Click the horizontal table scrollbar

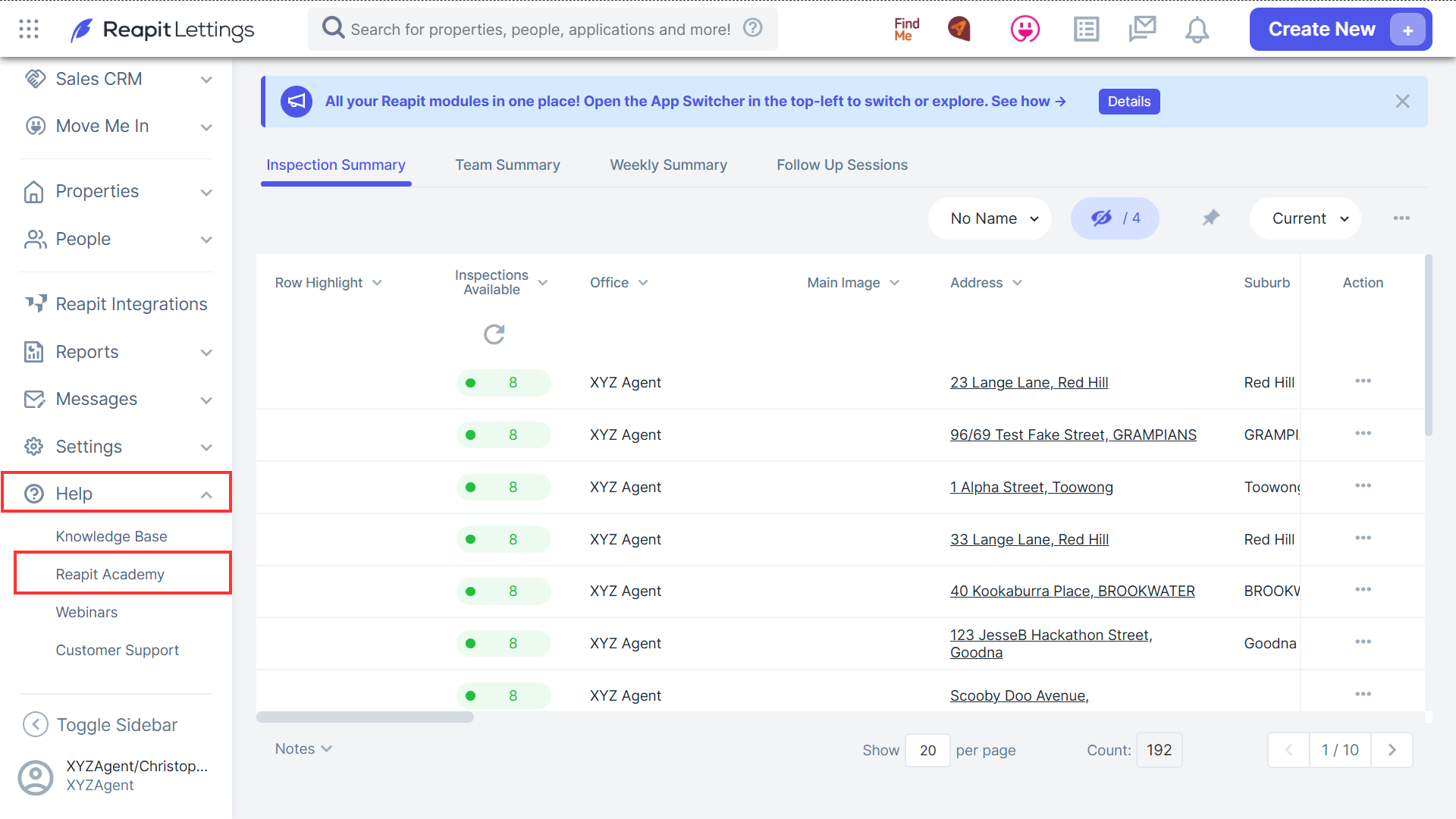(x=365, y=717)
